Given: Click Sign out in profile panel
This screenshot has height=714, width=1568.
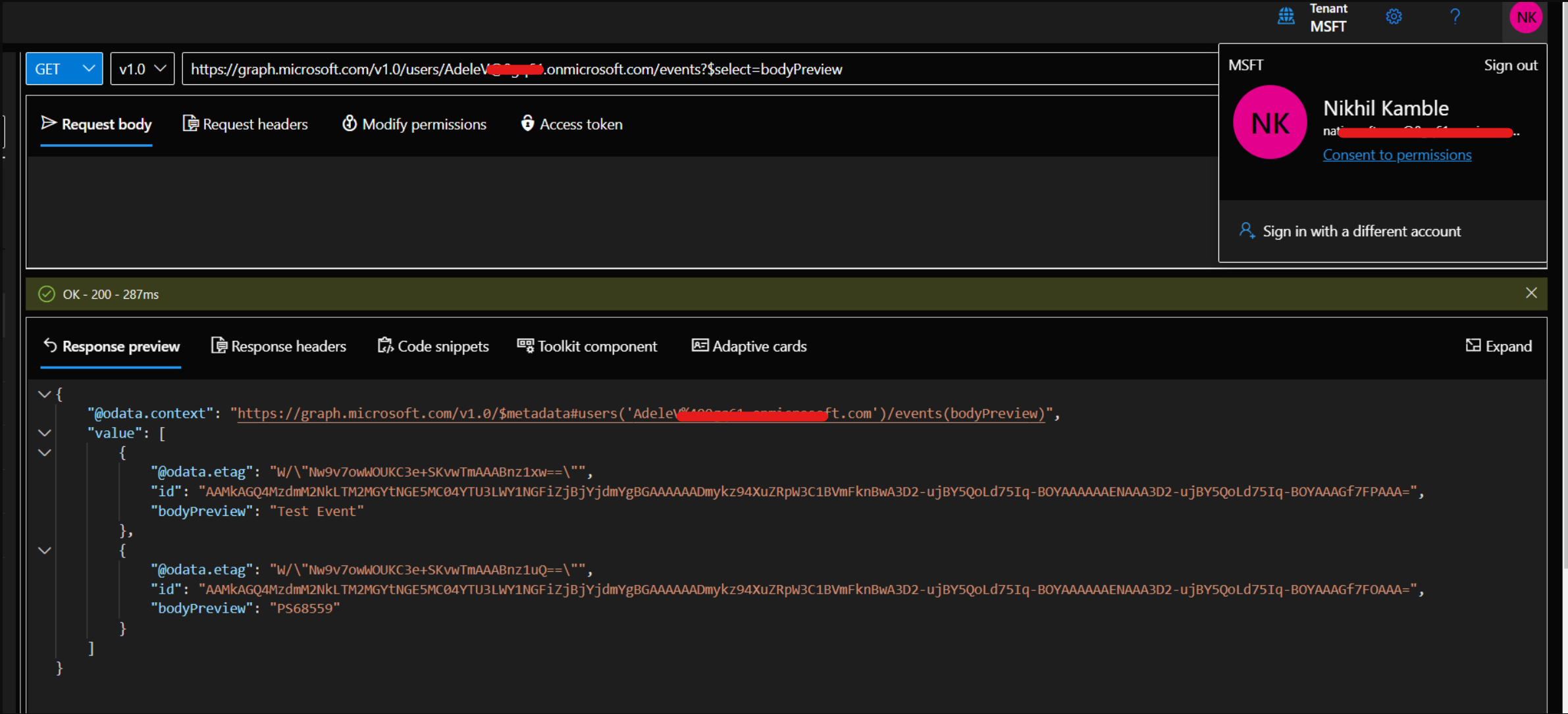Looking at the screenshot, I should coord(1510,65).
